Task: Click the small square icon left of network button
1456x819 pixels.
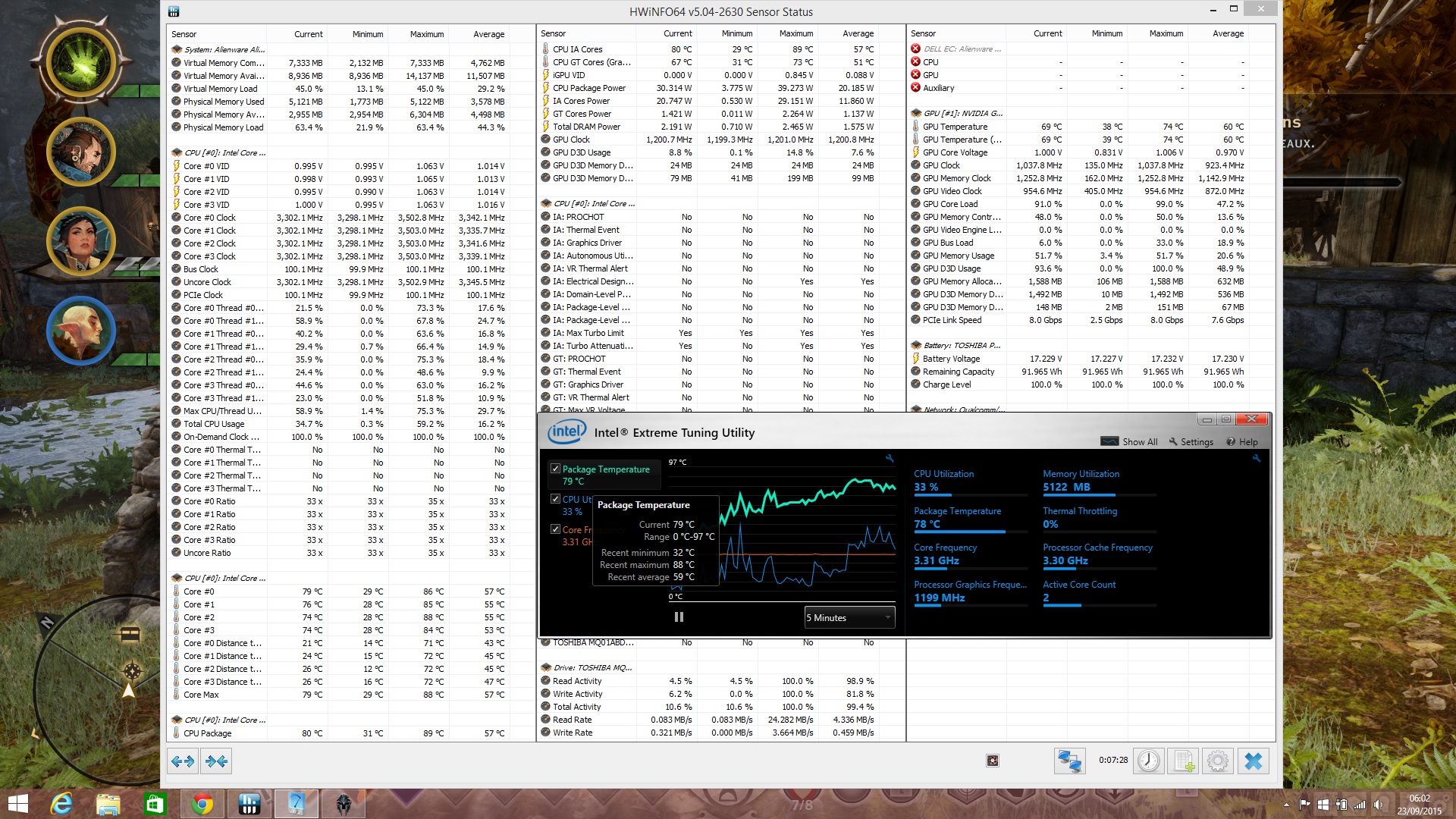Action: click(993, 761)
